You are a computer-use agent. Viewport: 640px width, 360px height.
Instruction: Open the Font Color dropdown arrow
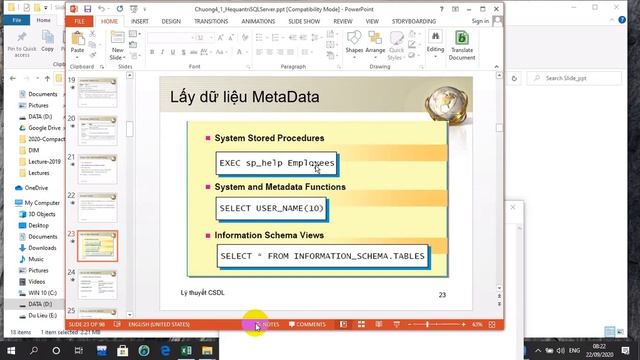point(247,52)
